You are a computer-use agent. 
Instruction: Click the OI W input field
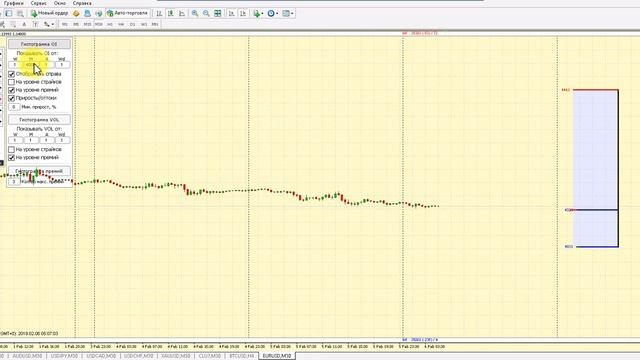(15, 64)
